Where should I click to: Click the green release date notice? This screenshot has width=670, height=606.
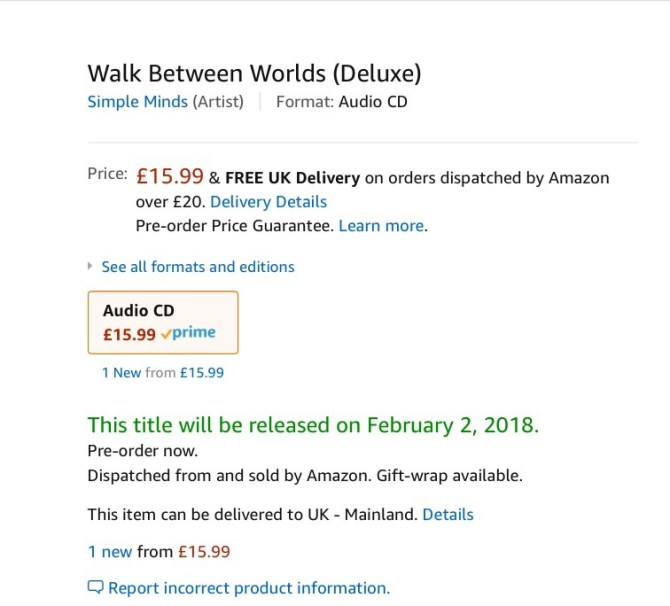[313, 424]
